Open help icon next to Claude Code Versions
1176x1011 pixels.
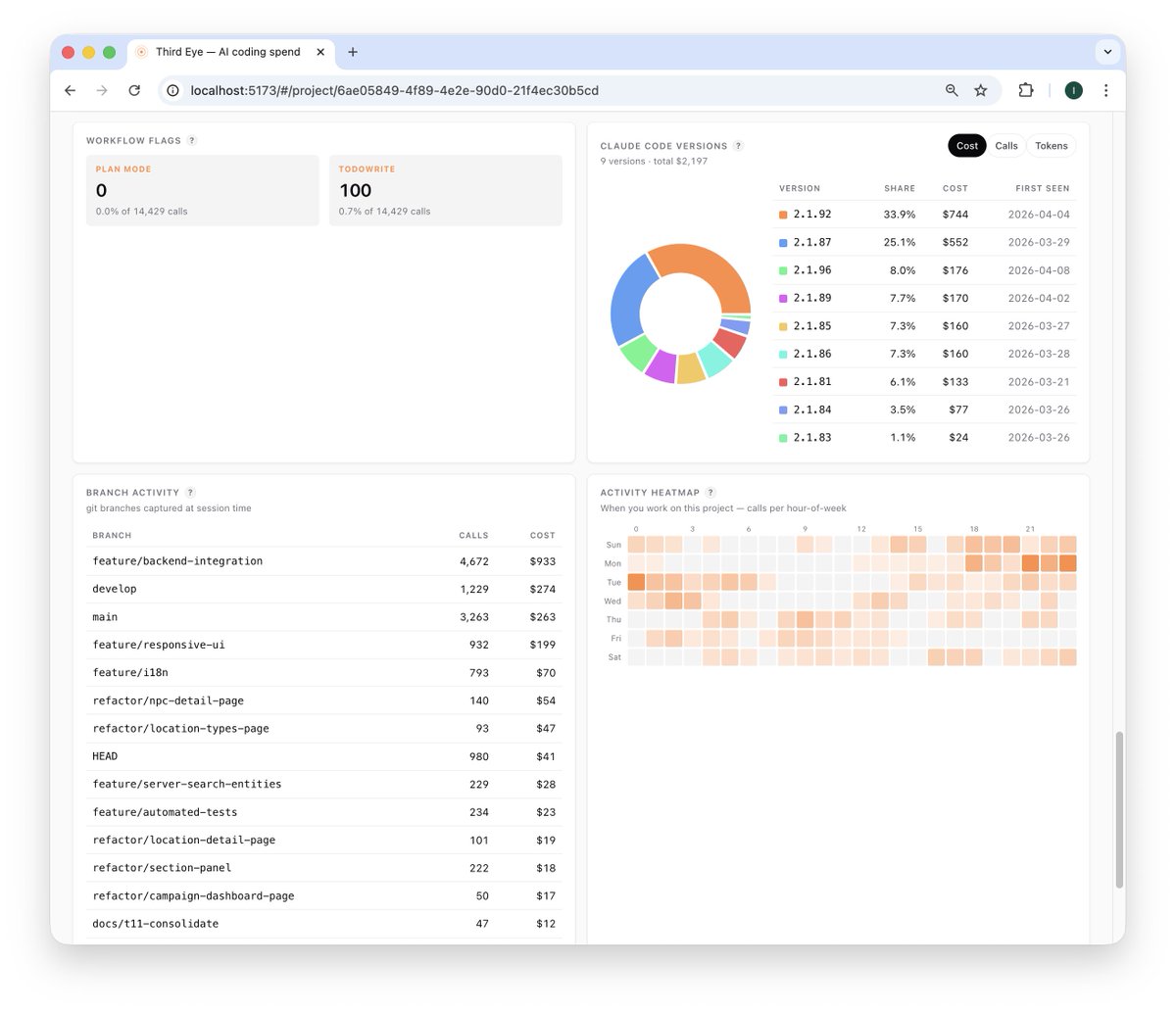point(738,146)
